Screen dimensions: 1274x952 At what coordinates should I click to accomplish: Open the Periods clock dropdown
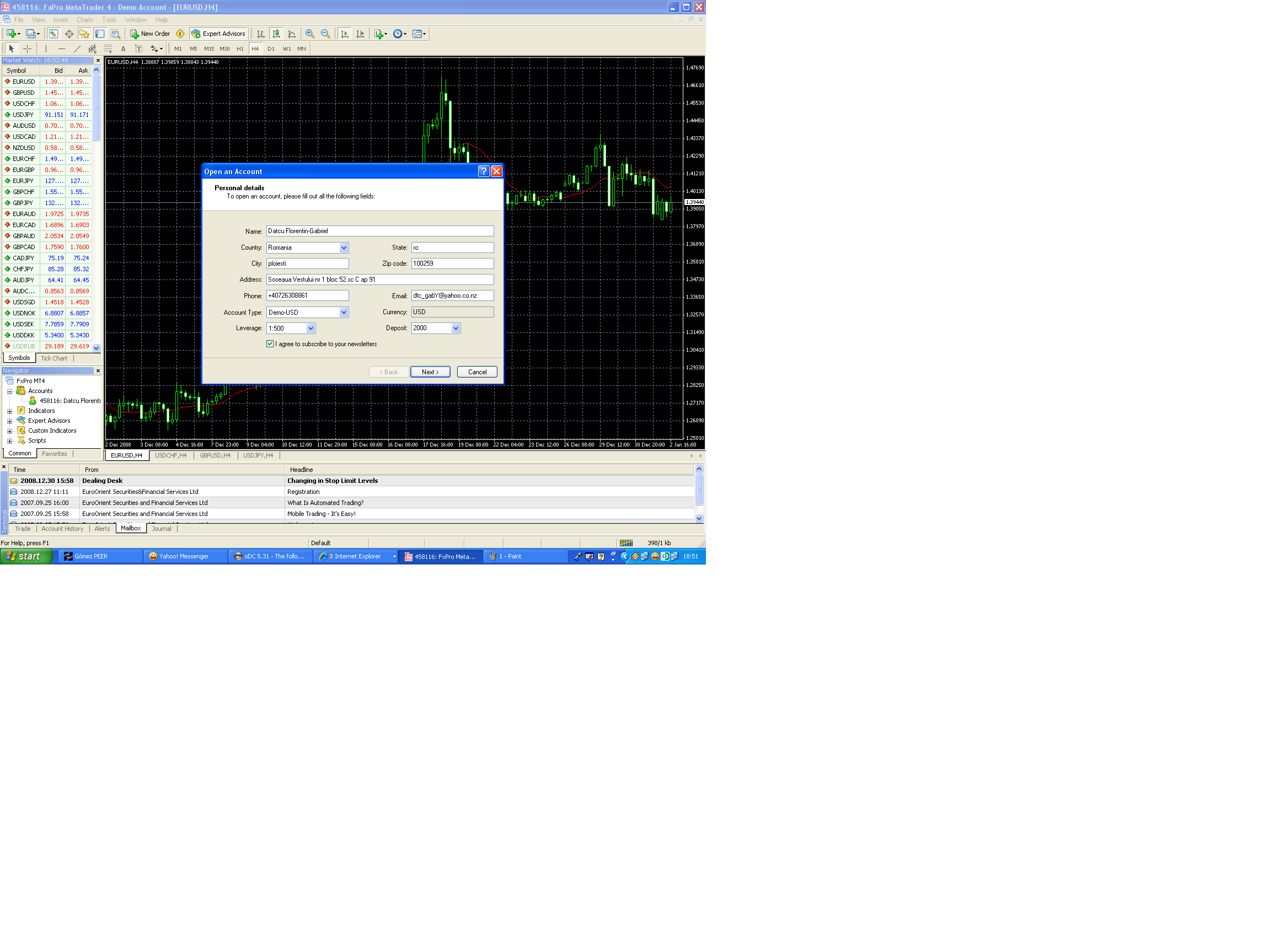click(400, 34)
